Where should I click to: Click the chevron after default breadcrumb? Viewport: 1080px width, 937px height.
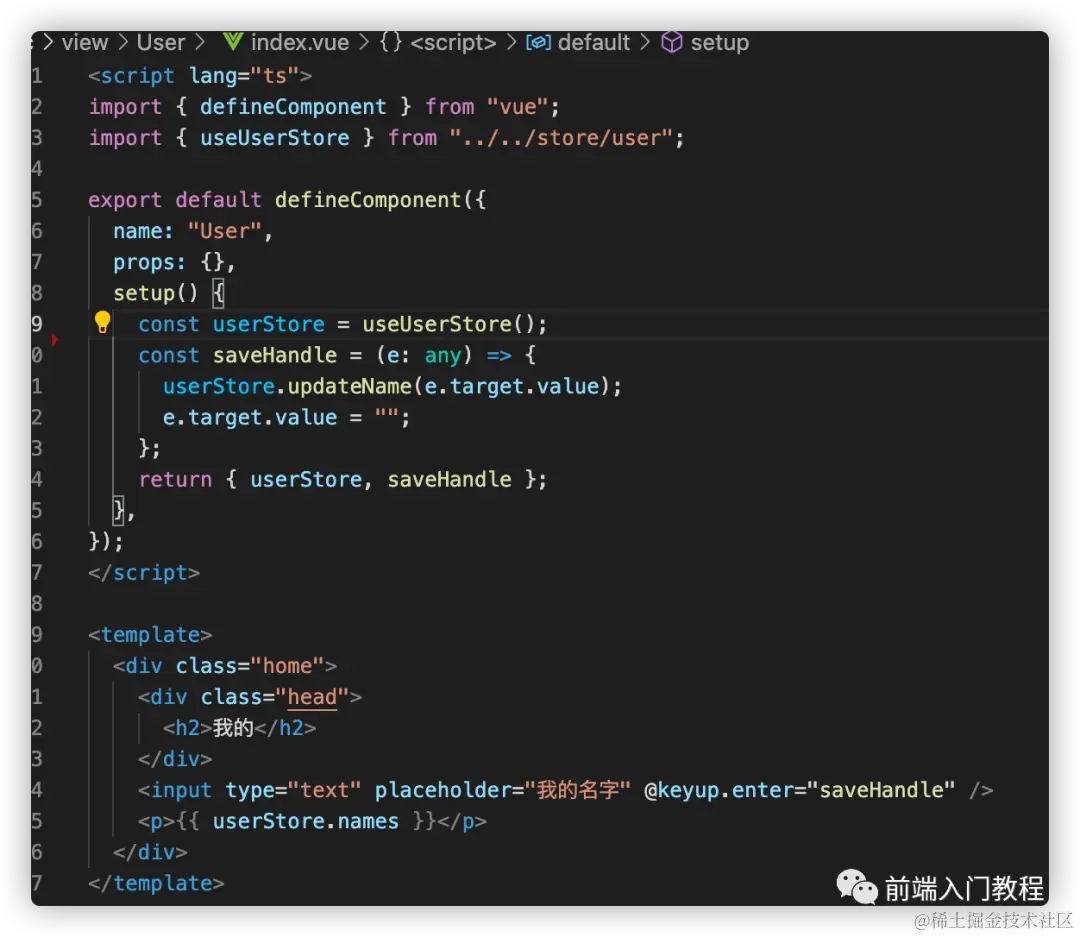(x=645, y=43)
